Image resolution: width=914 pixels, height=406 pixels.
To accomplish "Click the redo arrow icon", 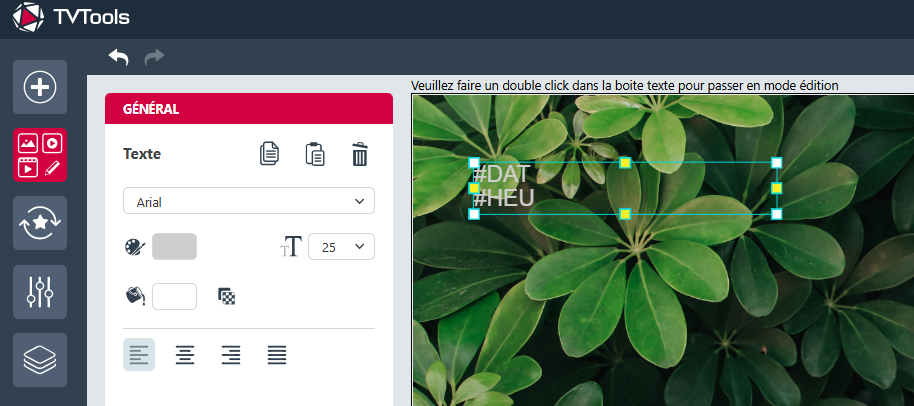I will pyautogui.click(x=154, y=57).
